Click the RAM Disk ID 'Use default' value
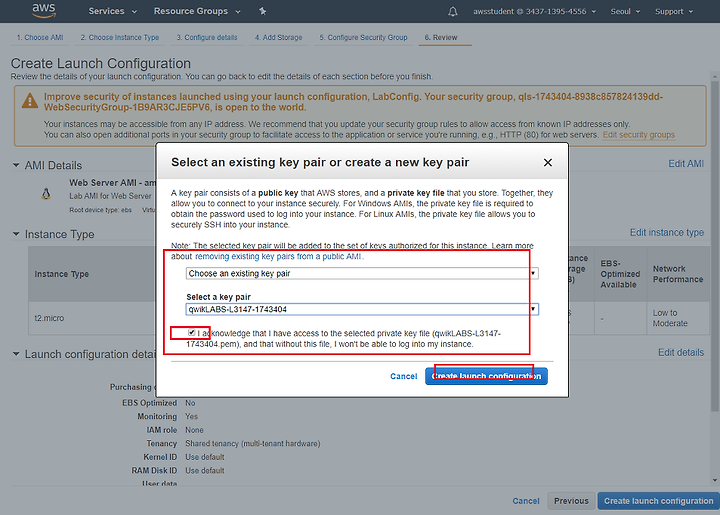The height and width of the screenshot is (515, 720). pyautogui.click(x=205, y=470)
